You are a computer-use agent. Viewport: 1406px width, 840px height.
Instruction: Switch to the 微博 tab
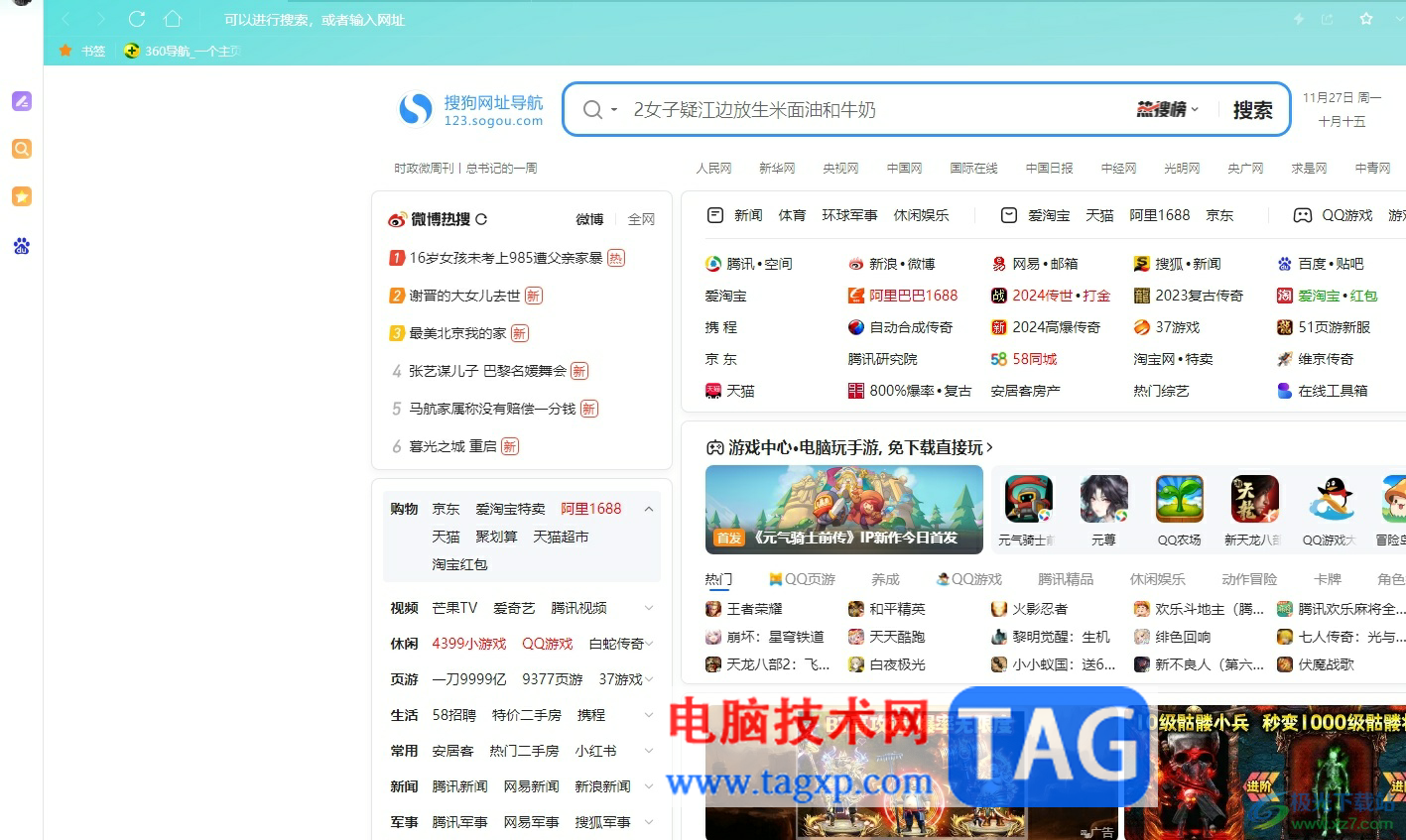(589, 219)
